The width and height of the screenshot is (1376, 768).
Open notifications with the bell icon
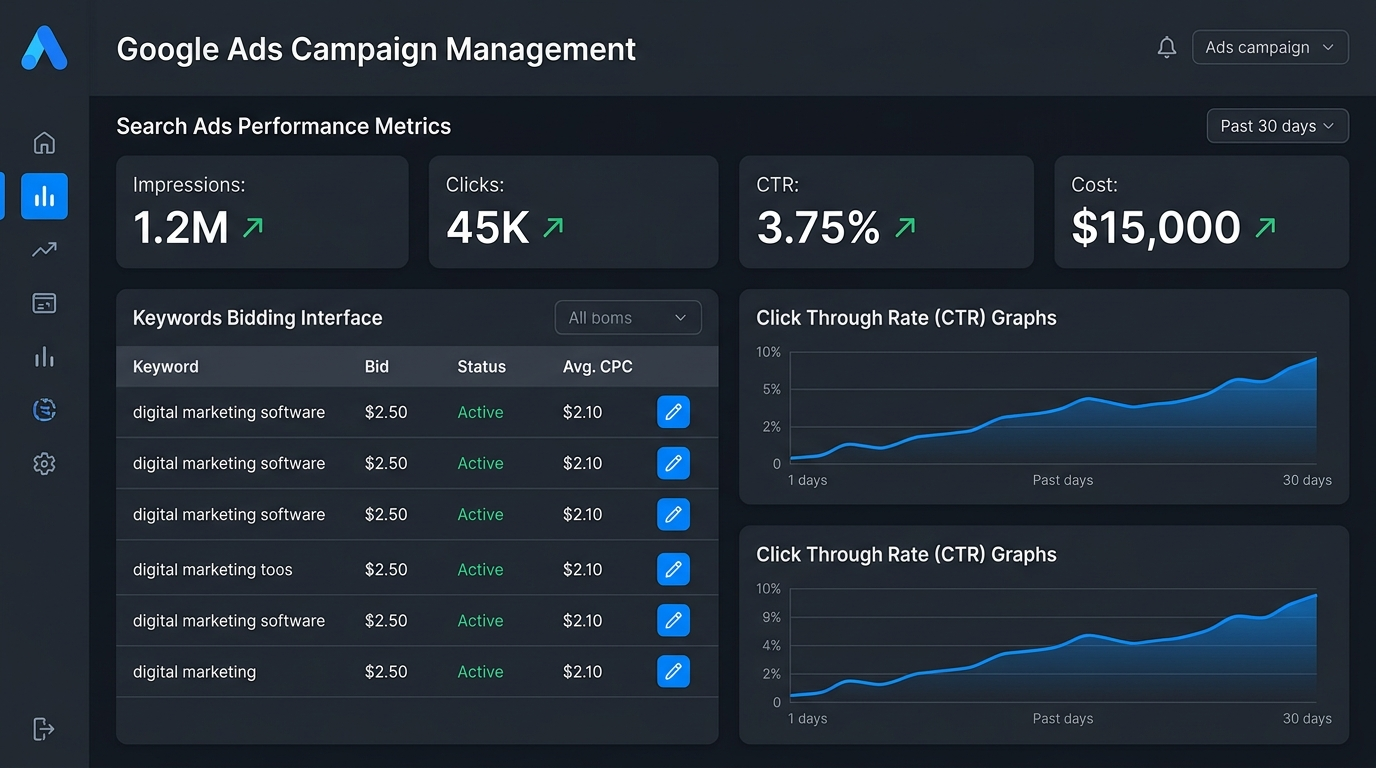1167,48
